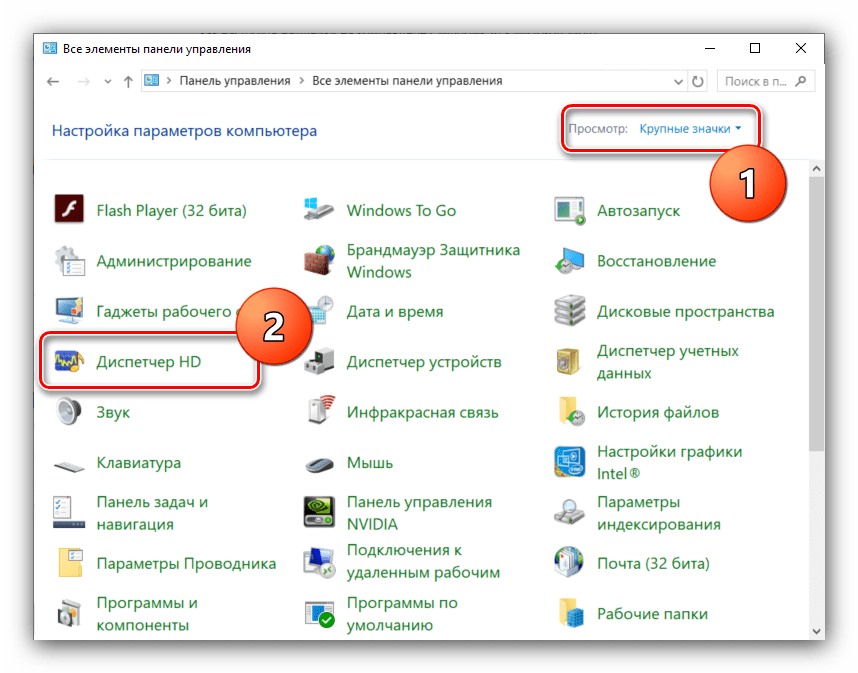The width and height of the screenshot is (858, 673).
Task: Expand the address bar history dropdown arrow
Action: coord(673,81)
